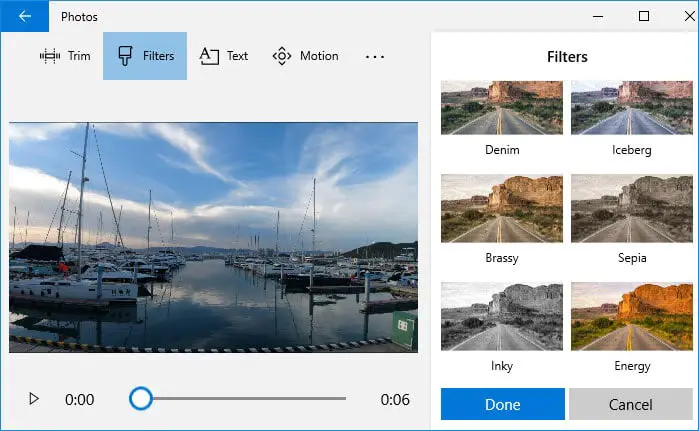Click the Done button
Viewport: 699px width, 431px height.
pyautogui.click(x=502, y=404)
